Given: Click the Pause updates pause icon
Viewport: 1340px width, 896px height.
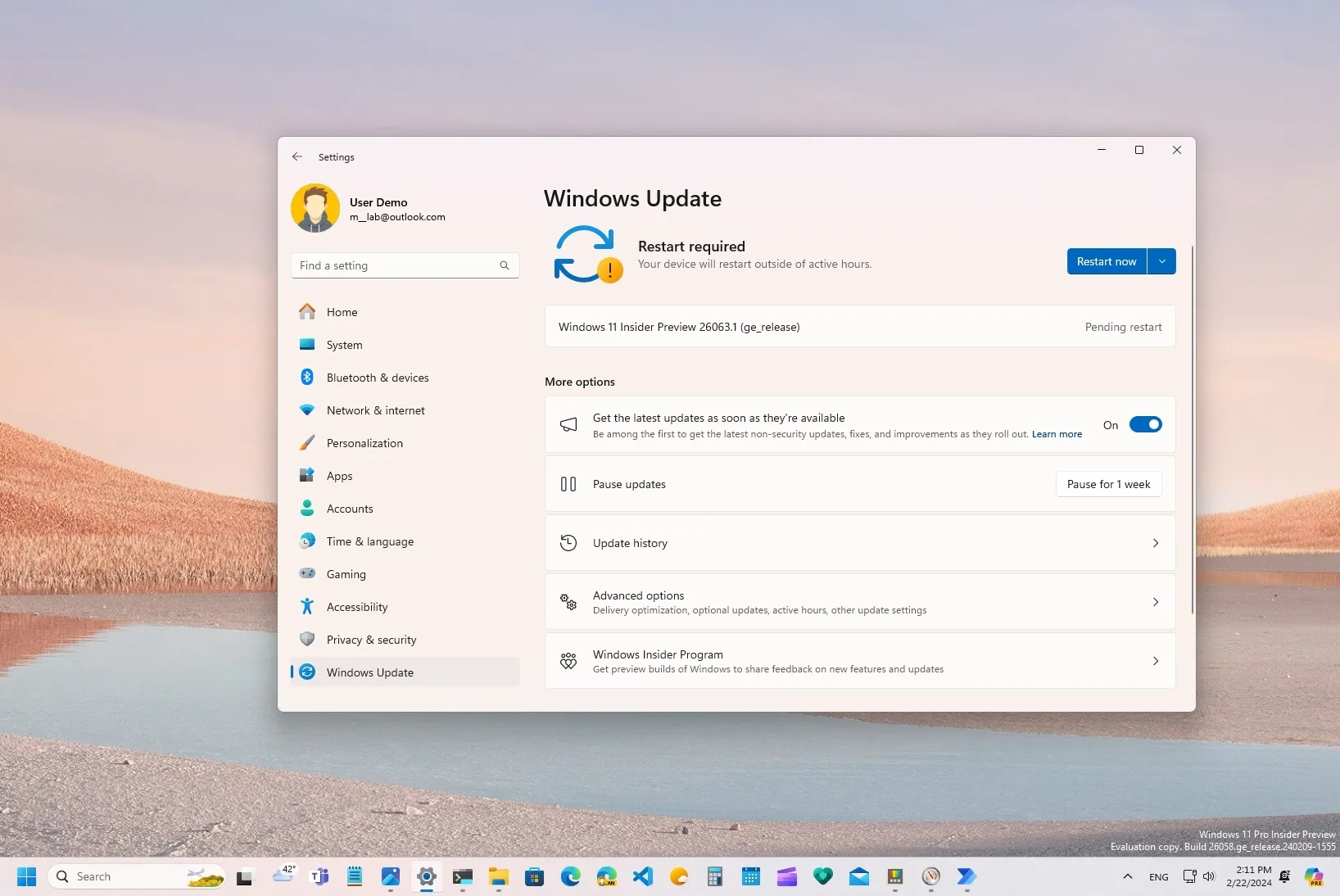Looking at the screenshot, I should click(x=568, y=484).
